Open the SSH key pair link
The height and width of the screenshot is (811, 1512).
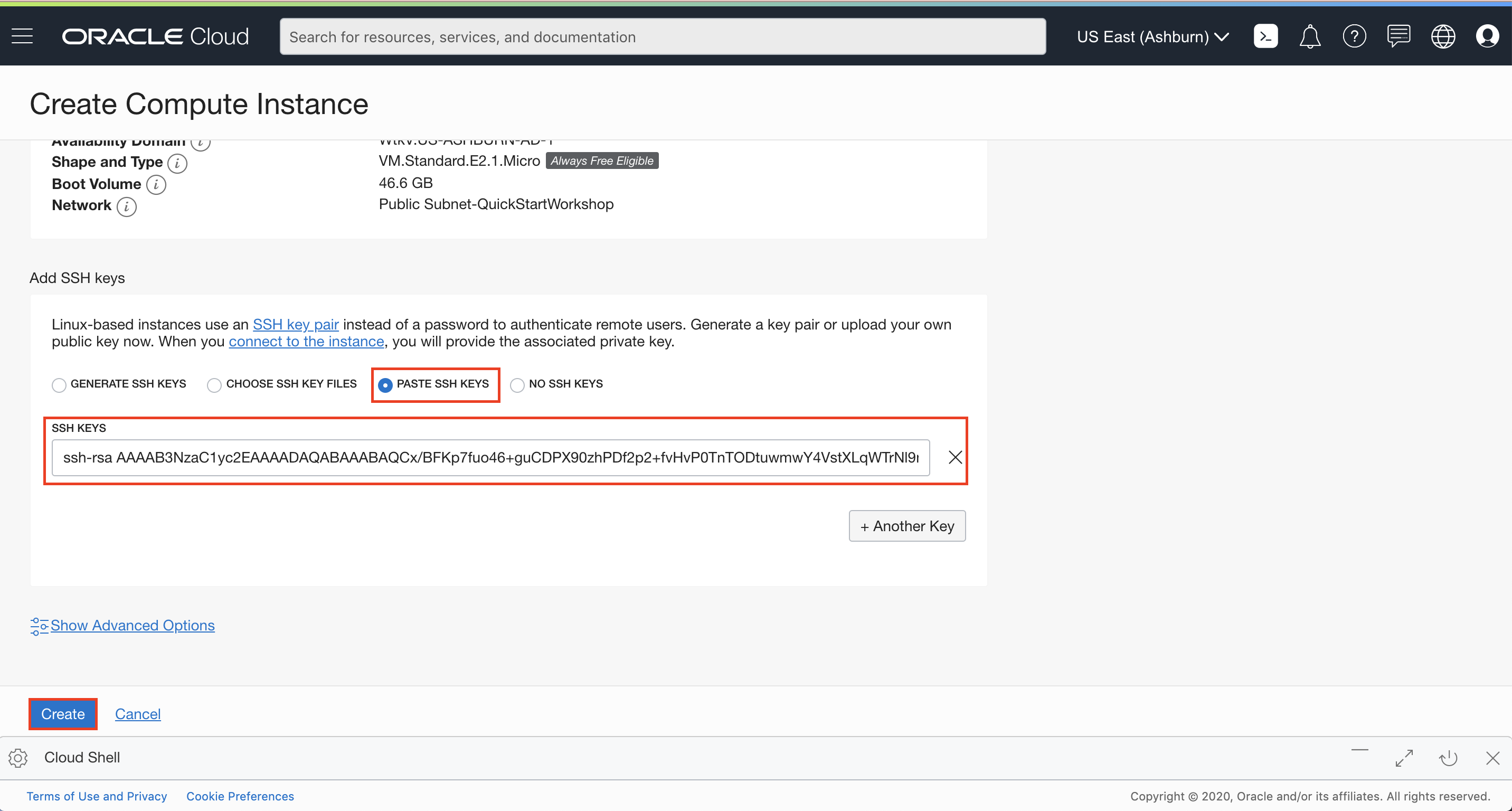pyautogui.click(x=295, y=325)
